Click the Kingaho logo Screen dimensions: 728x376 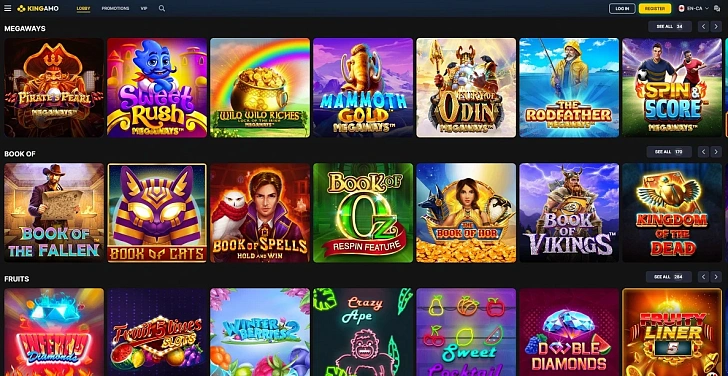click(38, 8)
